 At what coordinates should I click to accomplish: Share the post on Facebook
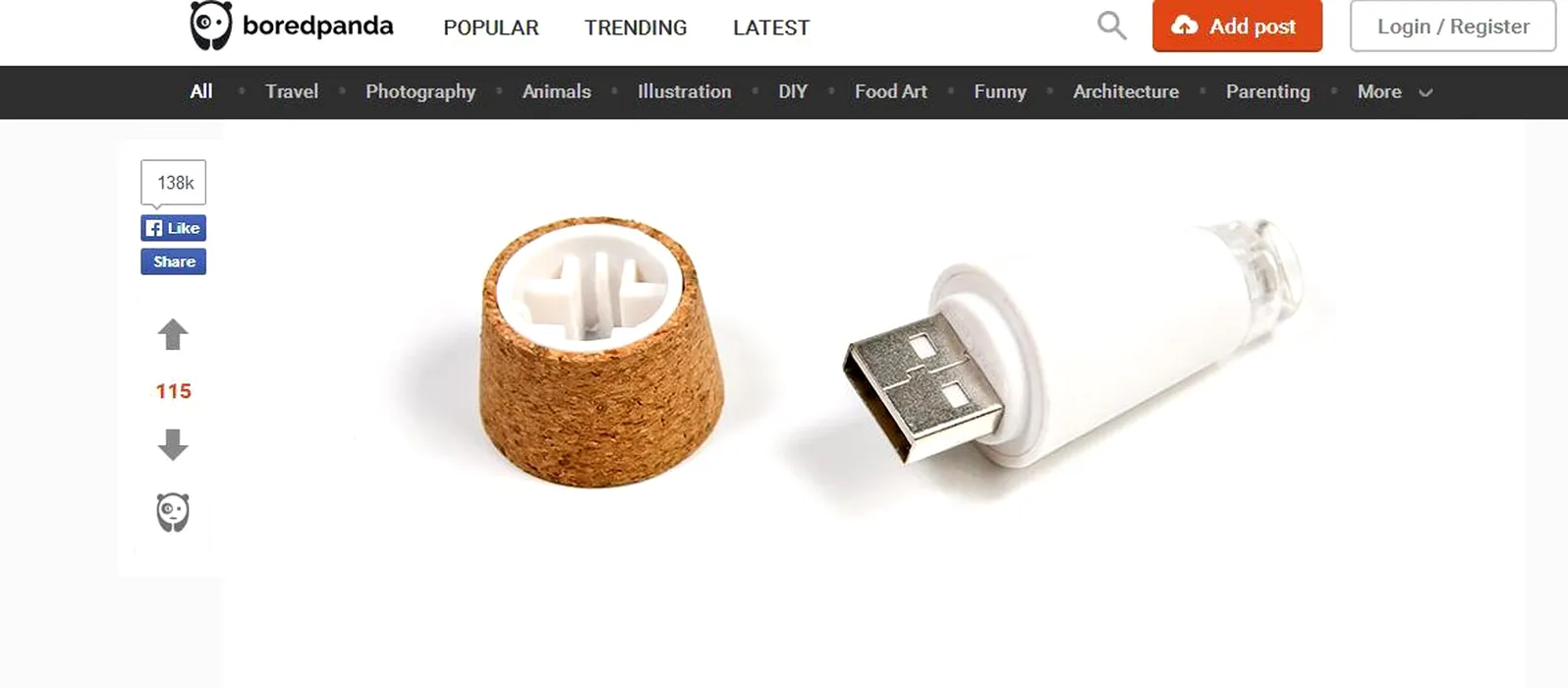174,261
